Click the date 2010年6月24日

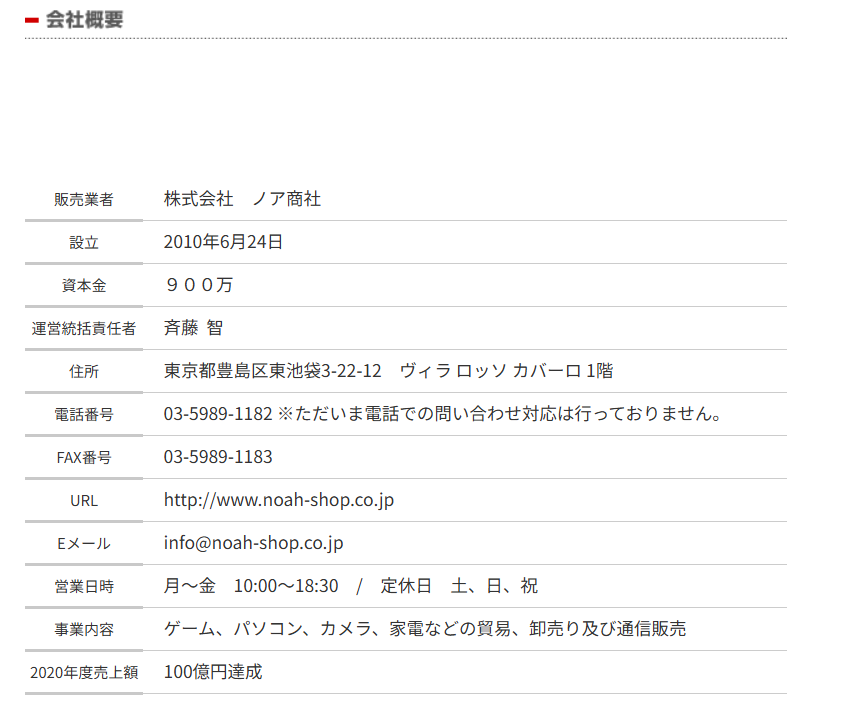coord(223,242)
